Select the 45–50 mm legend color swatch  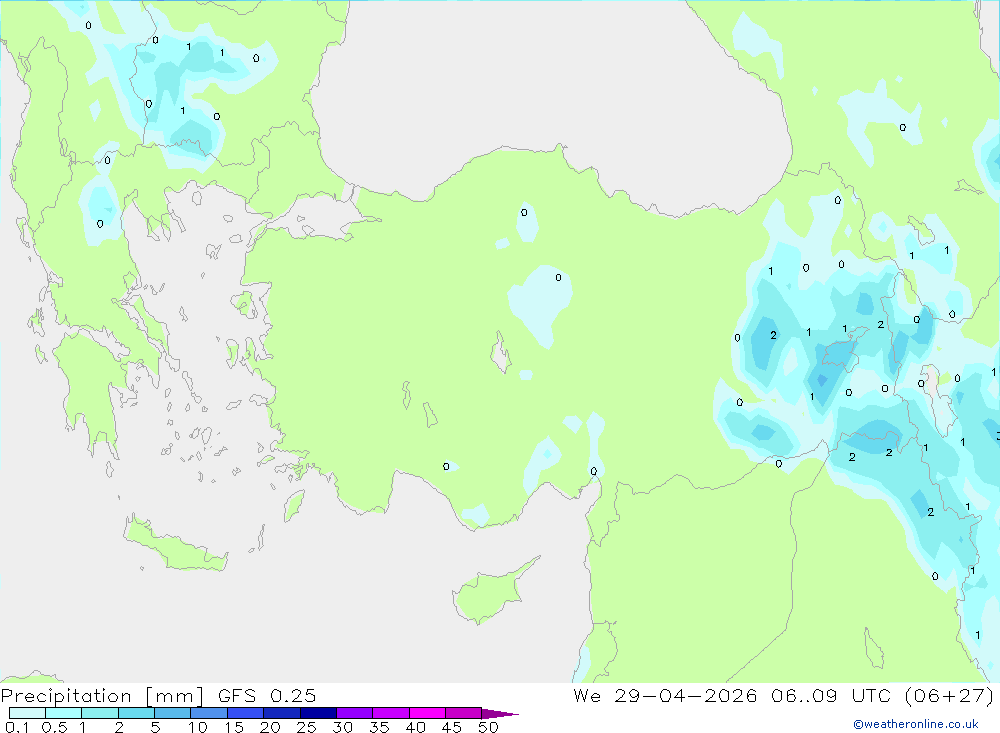[464, 713]
